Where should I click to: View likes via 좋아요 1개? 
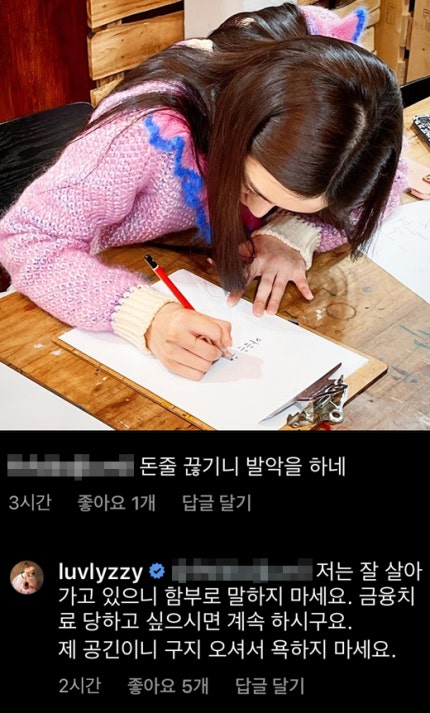pyautogui.click(x=116, y=503)
